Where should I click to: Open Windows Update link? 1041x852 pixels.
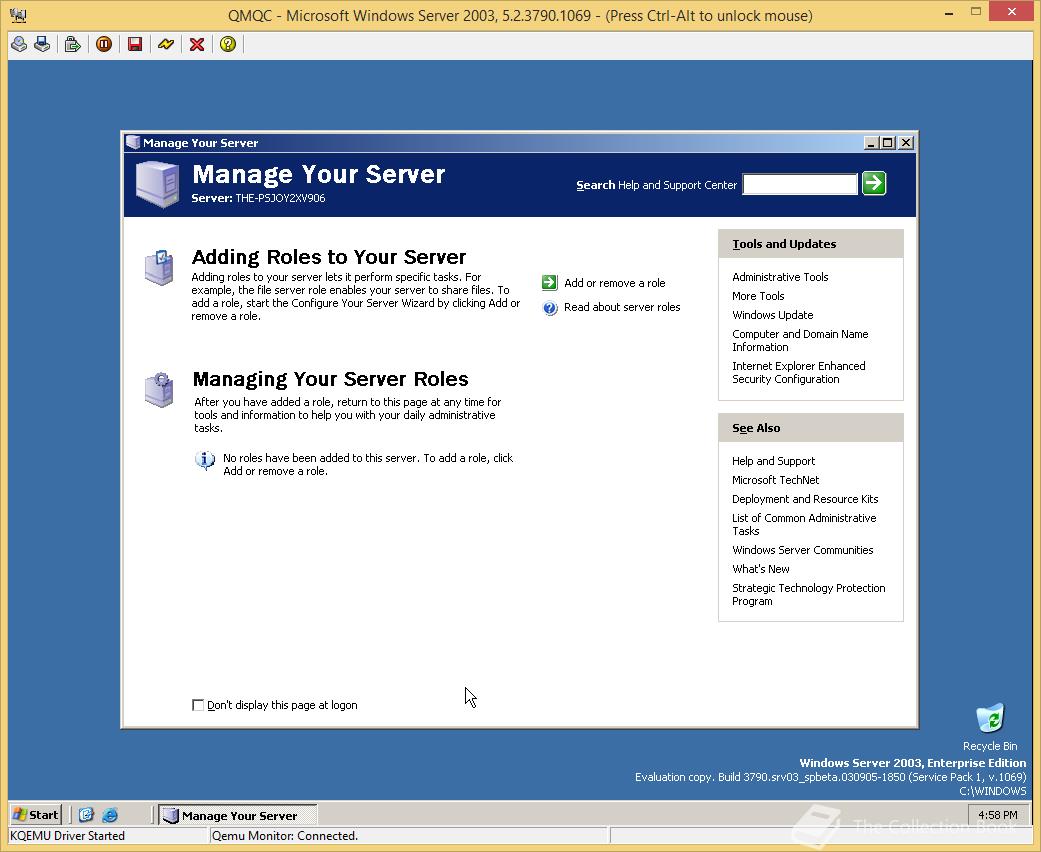(x=773, y=315)
